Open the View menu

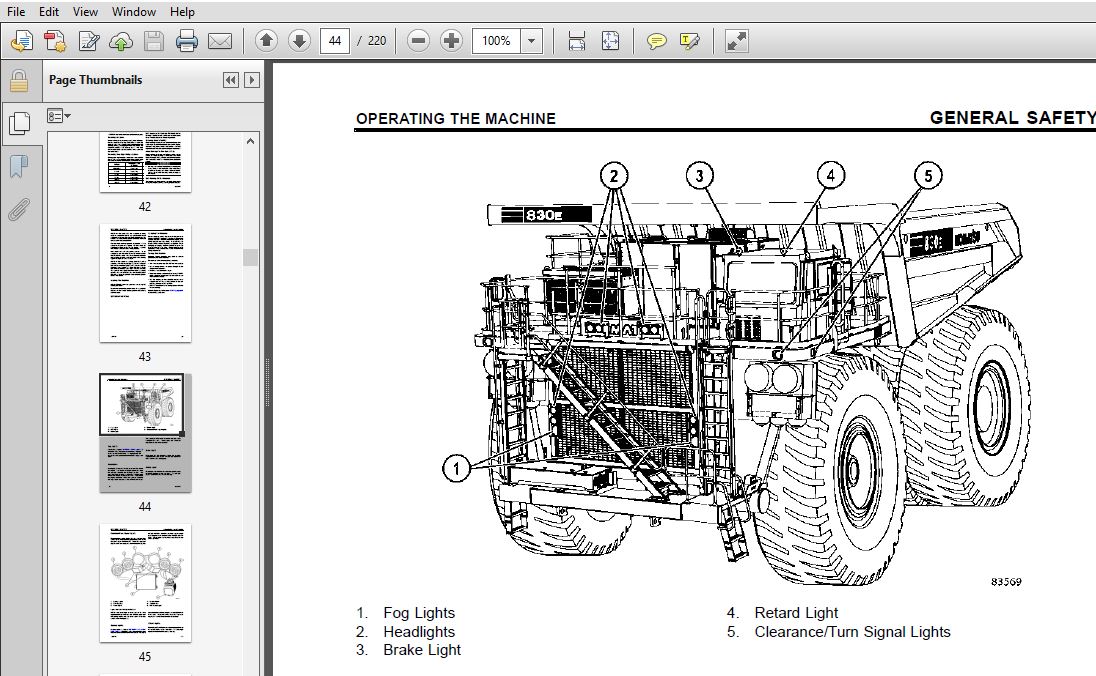(85, 12)
